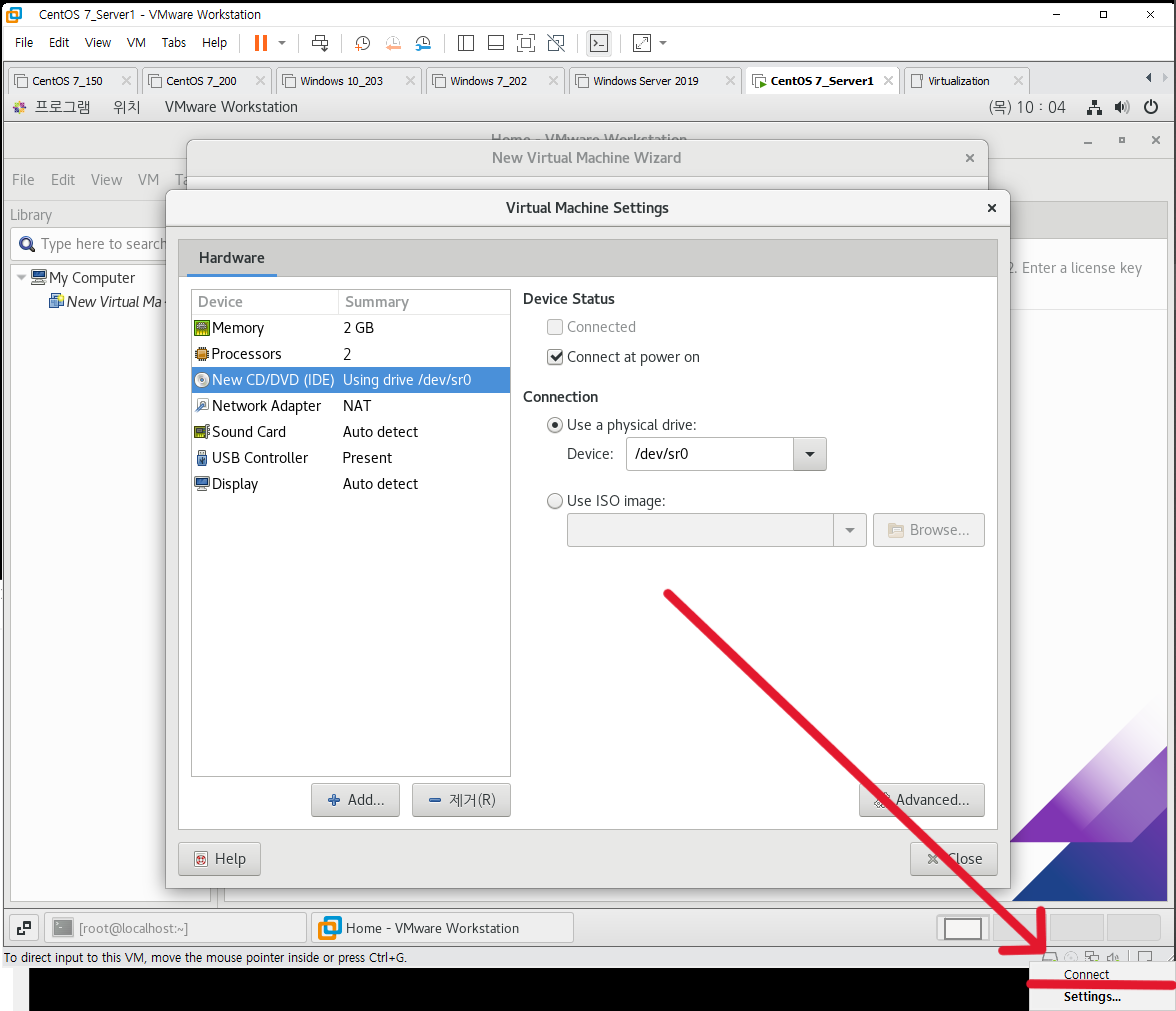The width and height of the screenshot is (1176, 1011).
Task: Click the 제거(R) remove button
Action: pyautogui.click(x=461, y=800)
